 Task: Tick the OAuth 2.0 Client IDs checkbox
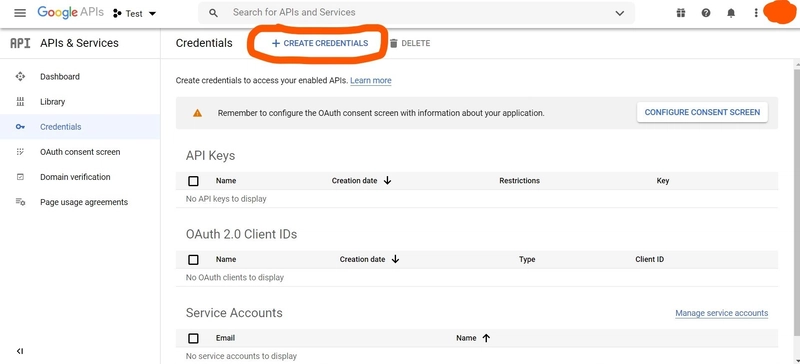[x=193, y=259]
